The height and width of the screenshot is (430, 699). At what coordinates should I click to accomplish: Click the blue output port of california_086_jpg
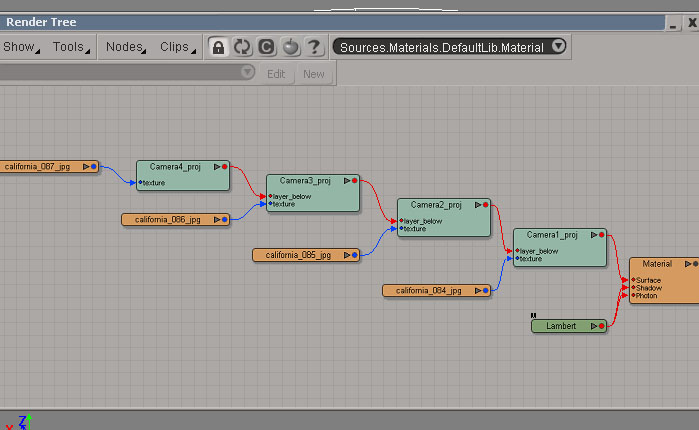point(225,220)
